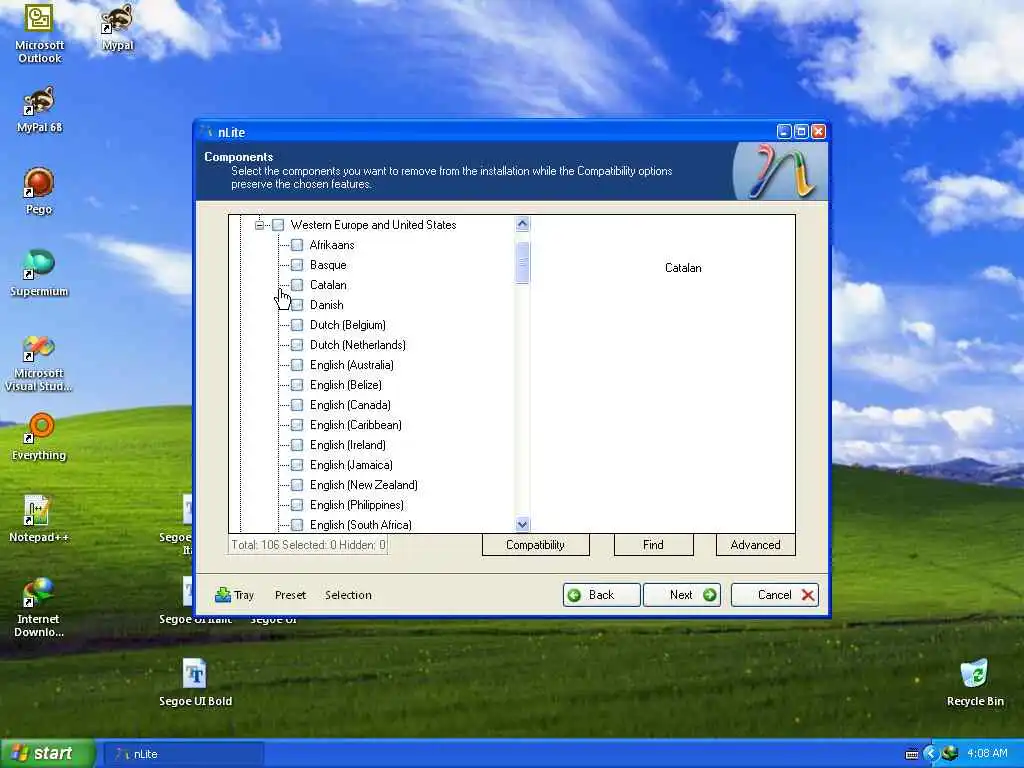
Task: Click Total 106 Selected 0 status text
Action: [308, 545]
